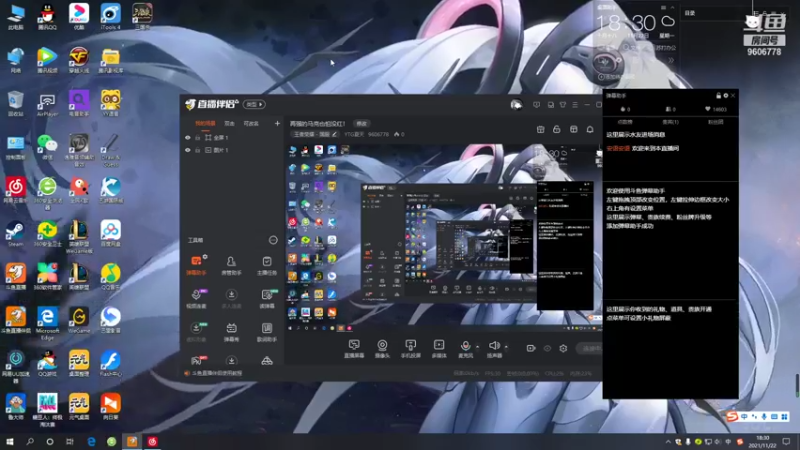Expand the arrow next to 麦克风
800x450 pixels.
478,347
